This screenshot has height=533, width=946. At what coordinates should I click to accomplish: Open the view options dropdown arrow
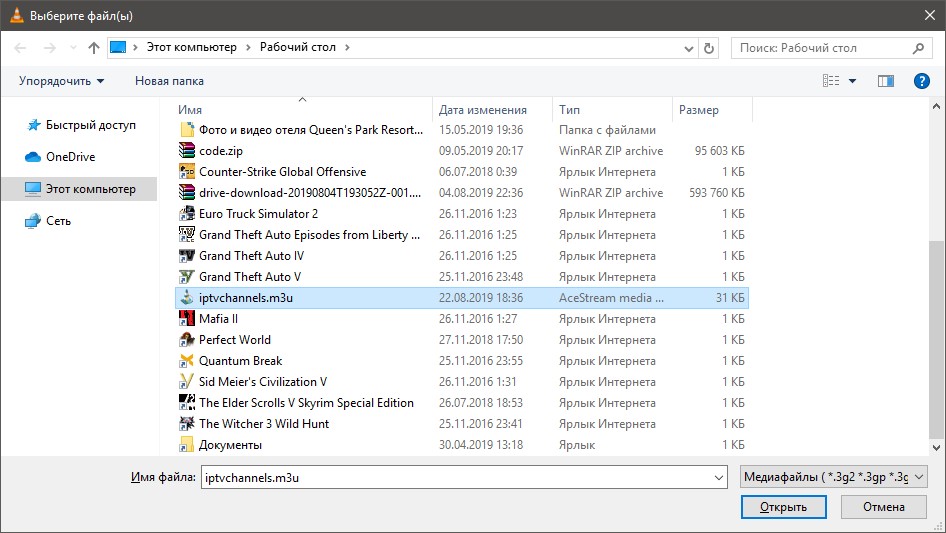(x=852, y=81)
